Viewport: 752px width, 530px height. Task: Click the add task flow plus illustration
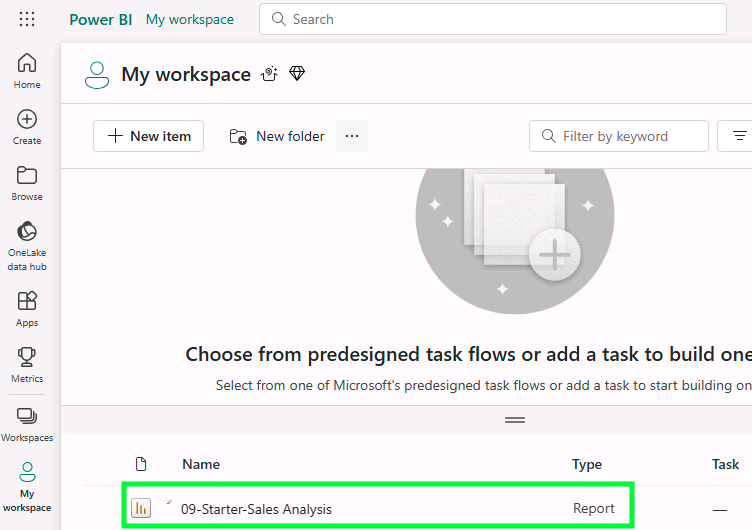point(554,255)
